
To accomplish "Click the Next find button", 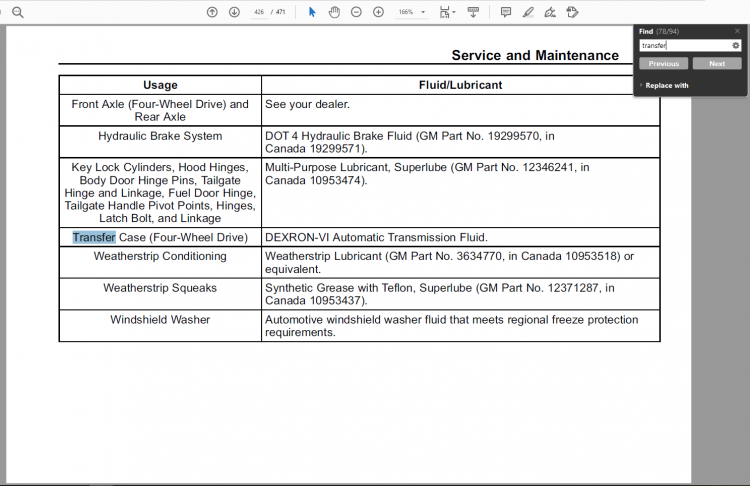I will (717, 64).
